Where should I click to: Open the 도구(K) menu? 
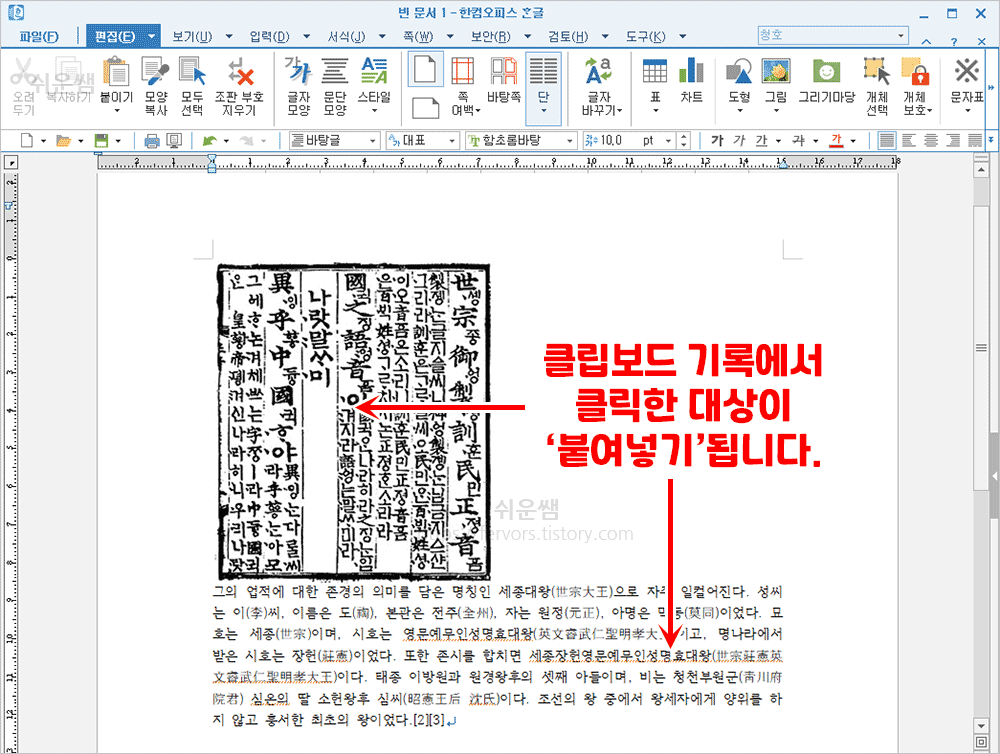pos(645,36)
